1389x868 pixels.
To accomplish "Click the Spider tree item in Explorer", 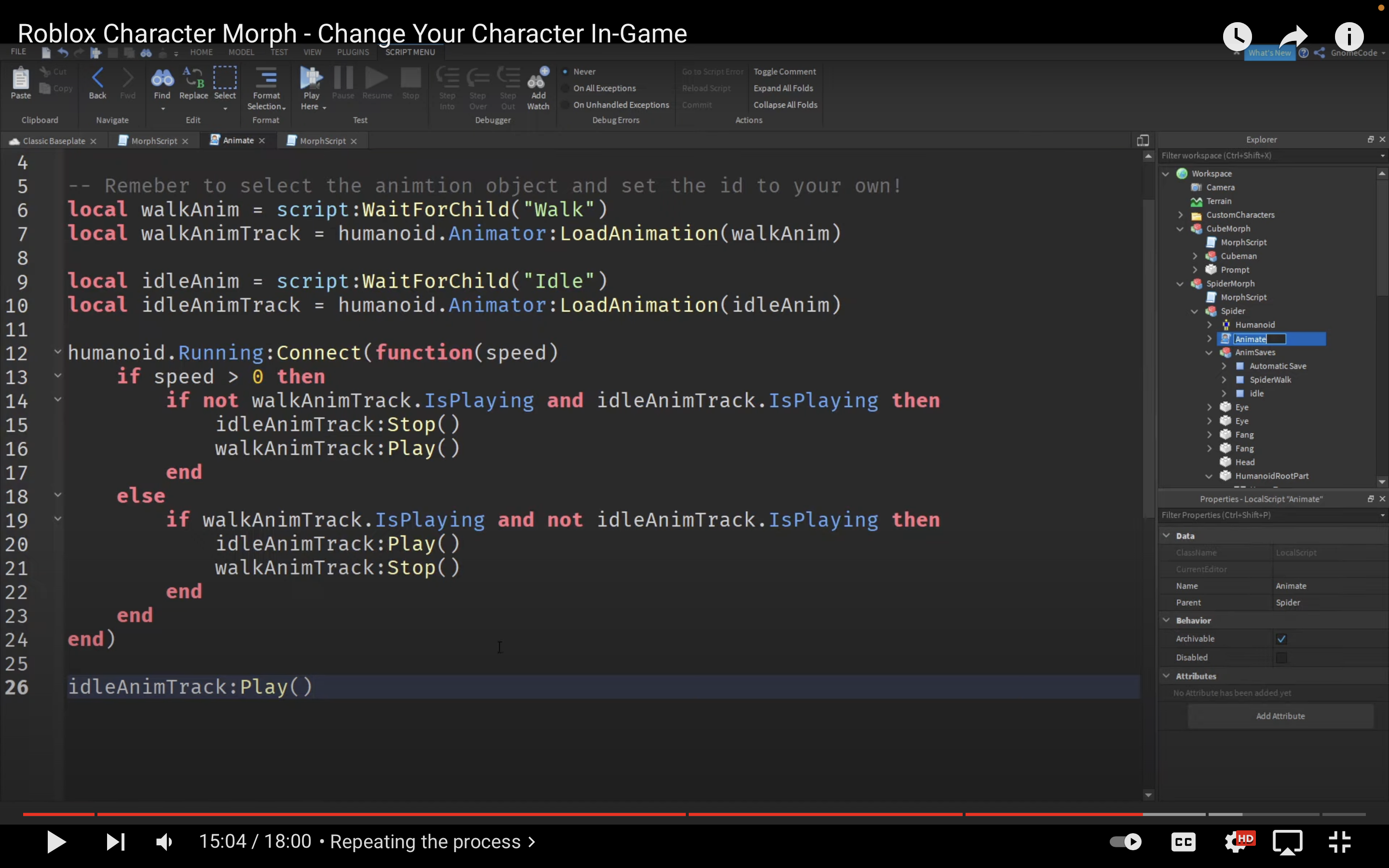I will 1233,310.
